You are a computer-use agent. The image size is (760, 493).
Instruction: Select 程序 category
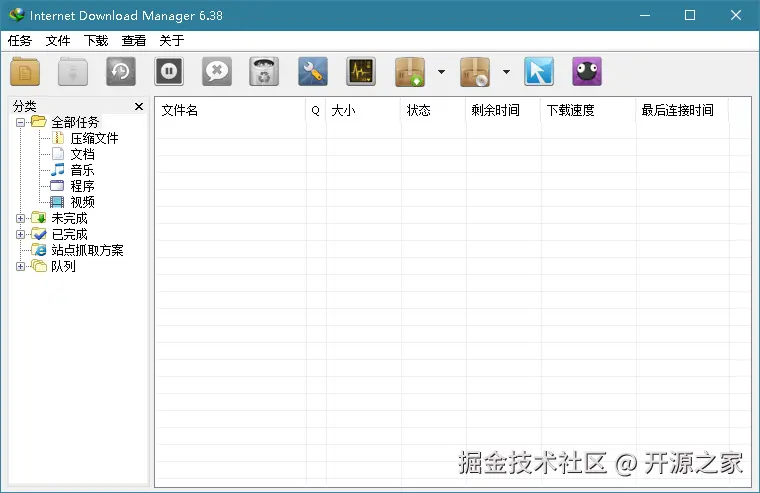click(x=82, y=186)
